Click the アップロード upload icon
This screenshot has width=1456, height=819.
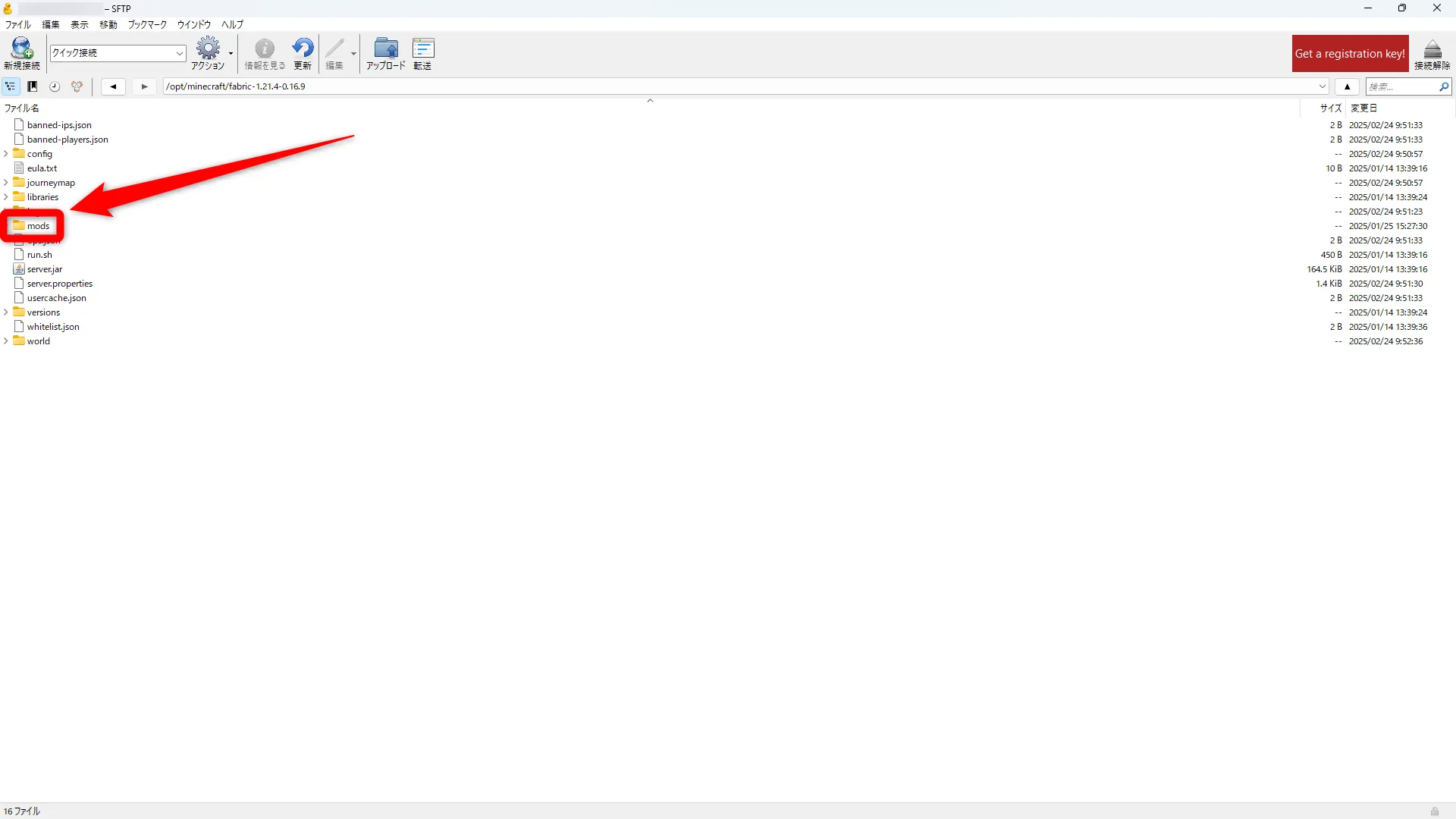(385, 49)
